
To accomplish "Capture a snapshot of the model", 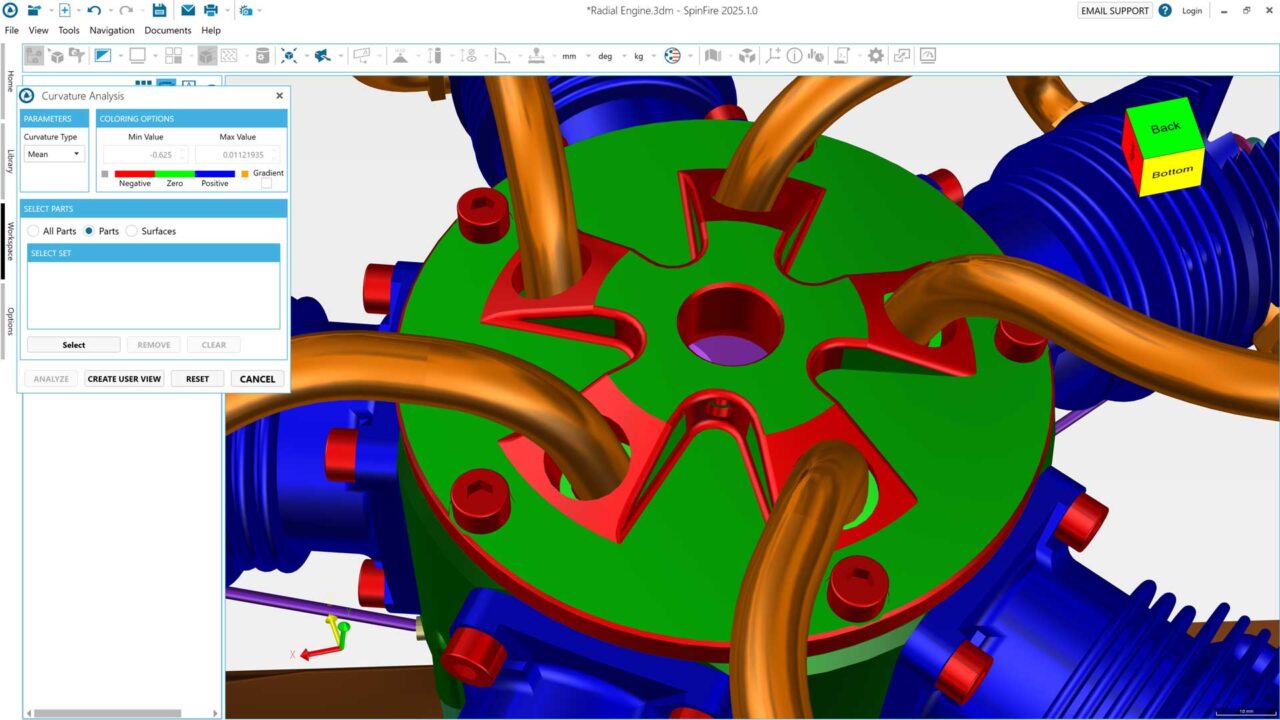I will (246, 10).
